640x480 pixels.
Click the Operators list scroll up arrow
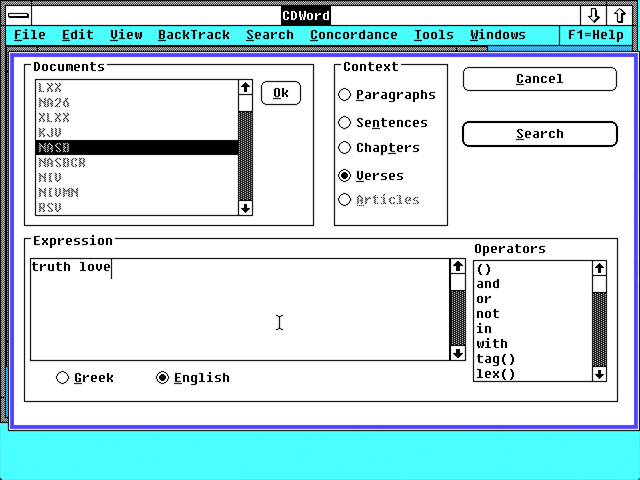pyautogui.click(x=599, y=269)
